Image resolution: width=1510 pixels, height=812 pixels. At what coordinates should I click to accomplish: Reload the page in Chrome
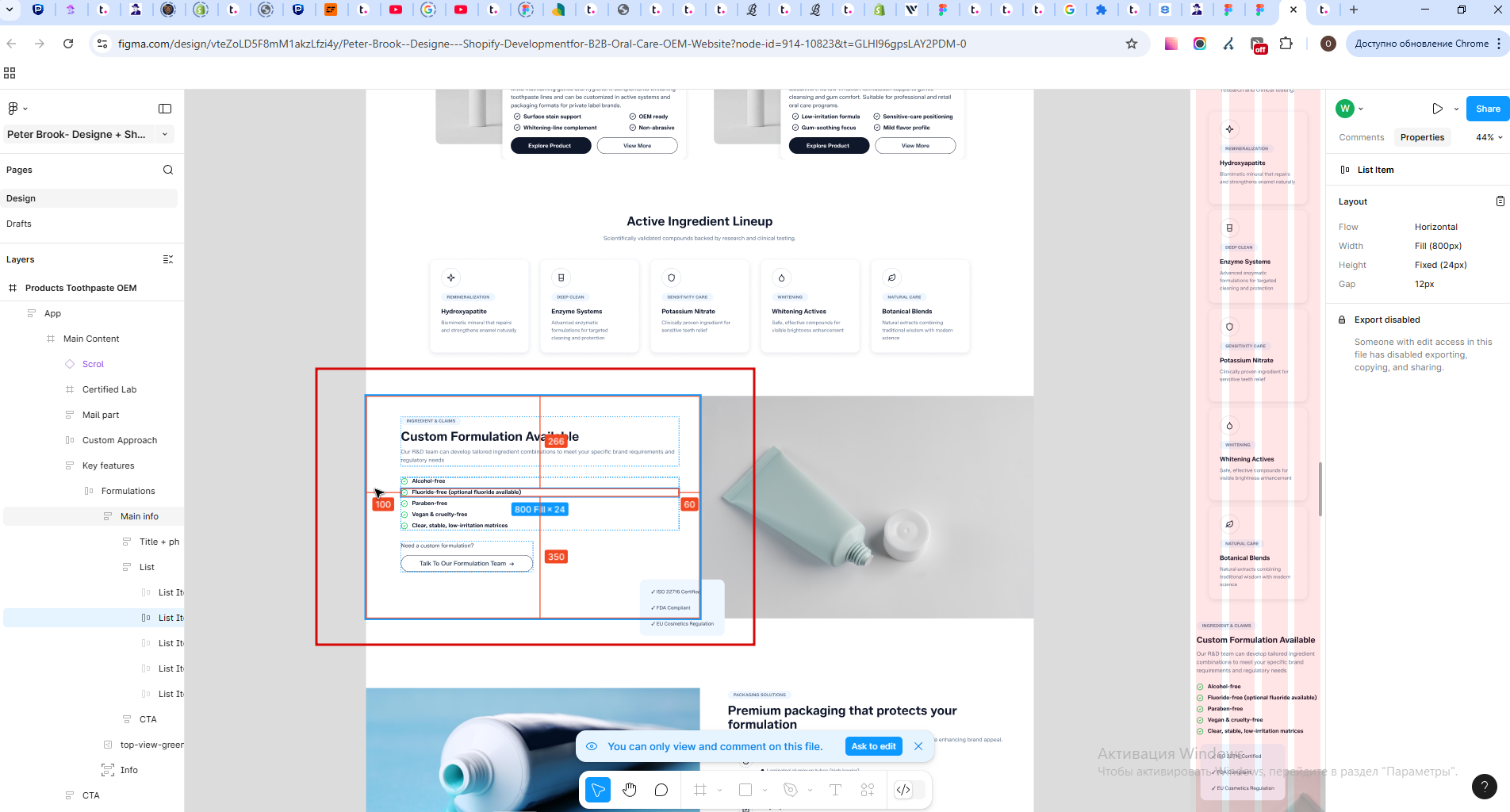tap(68, 44)
